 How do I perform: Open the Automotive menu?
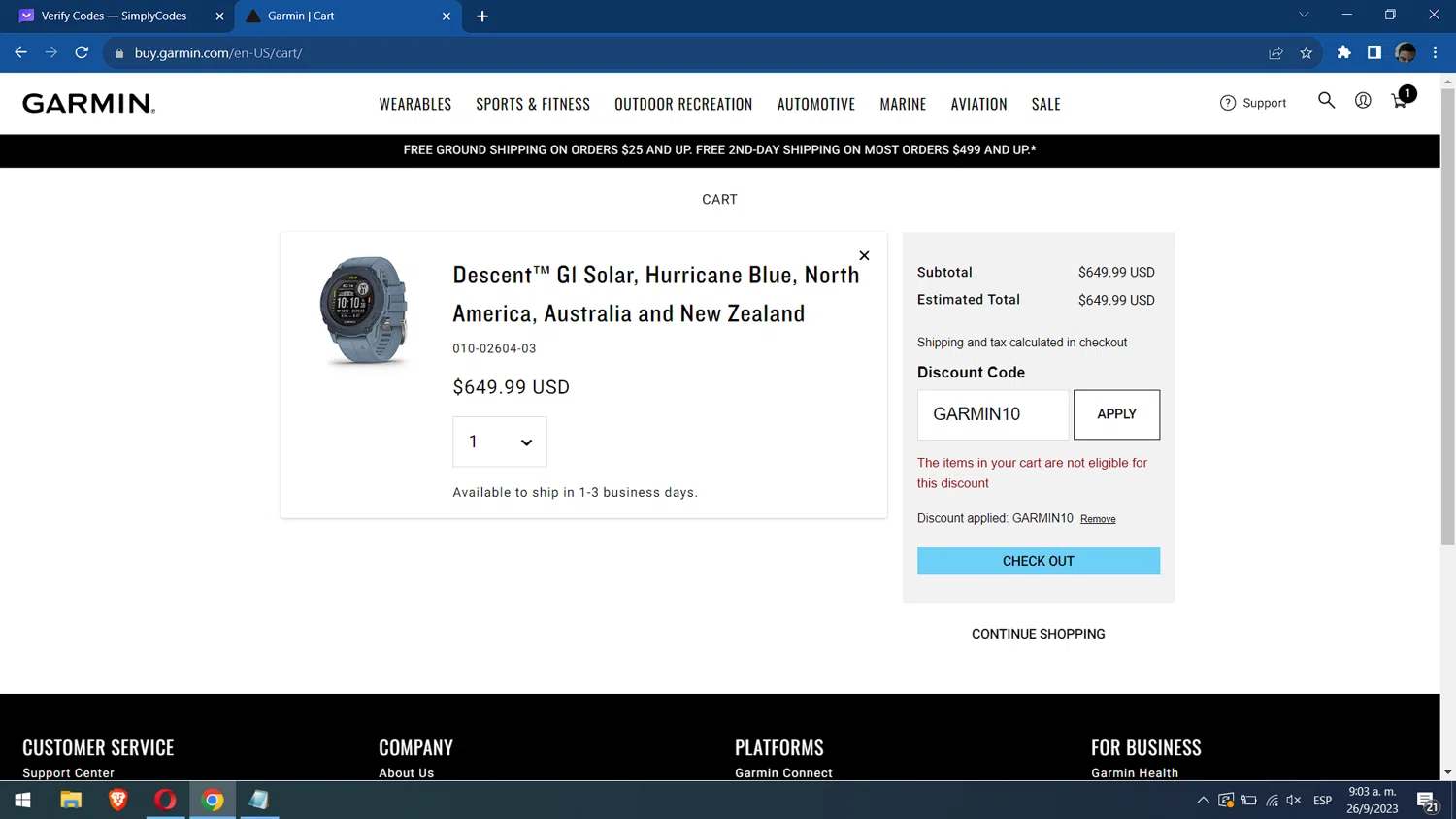[816, 104]
